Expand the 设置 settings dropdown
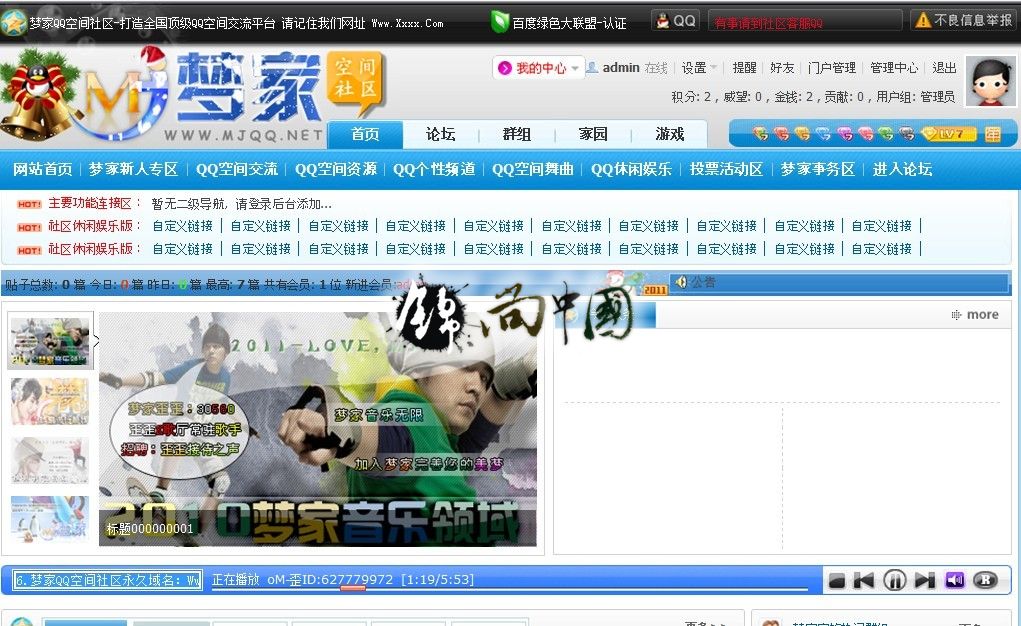The image size is (1021, 626). (x=699, y=68)
